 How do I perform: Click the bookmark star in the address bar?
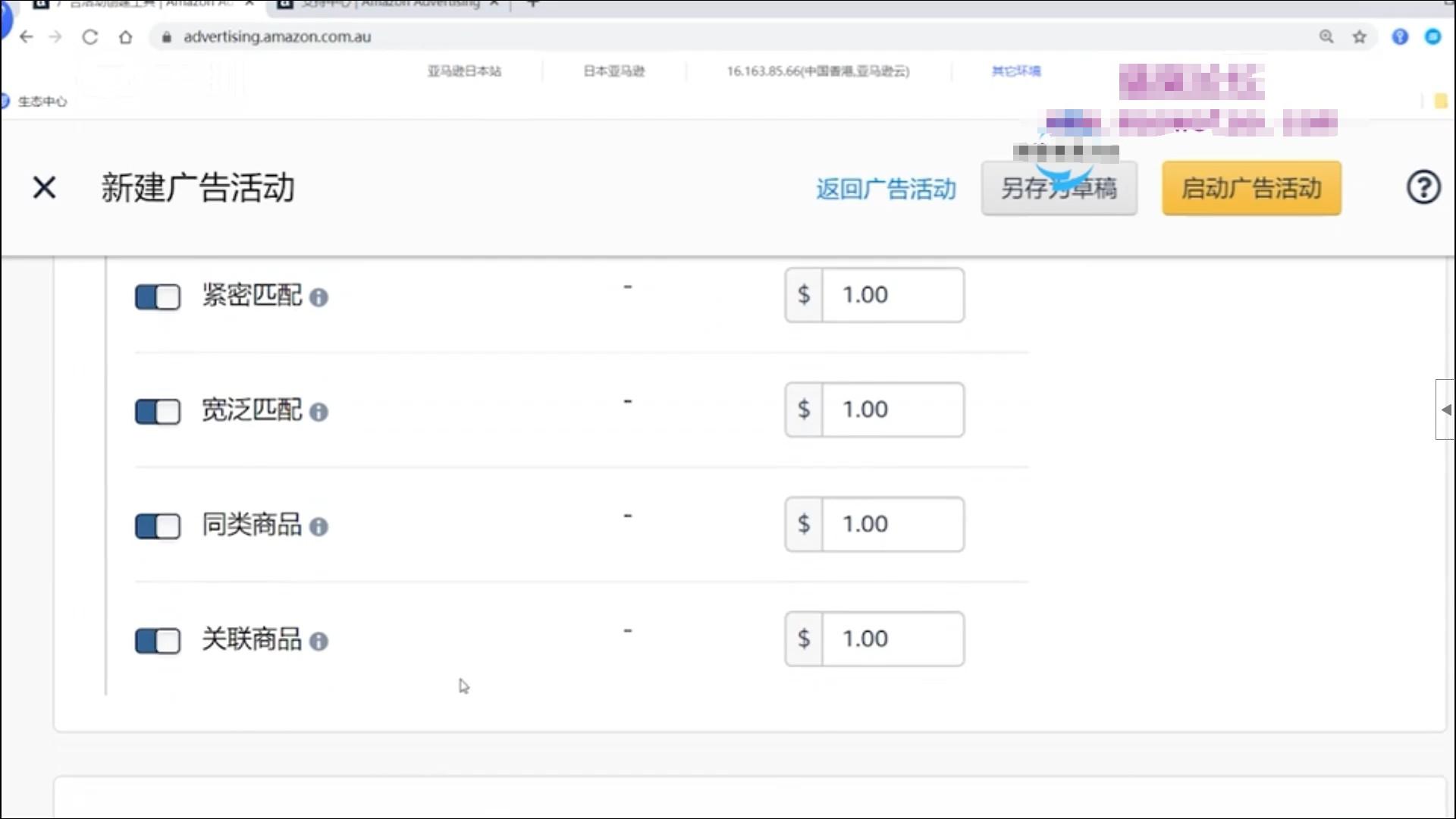click(x=1360, y=36)
